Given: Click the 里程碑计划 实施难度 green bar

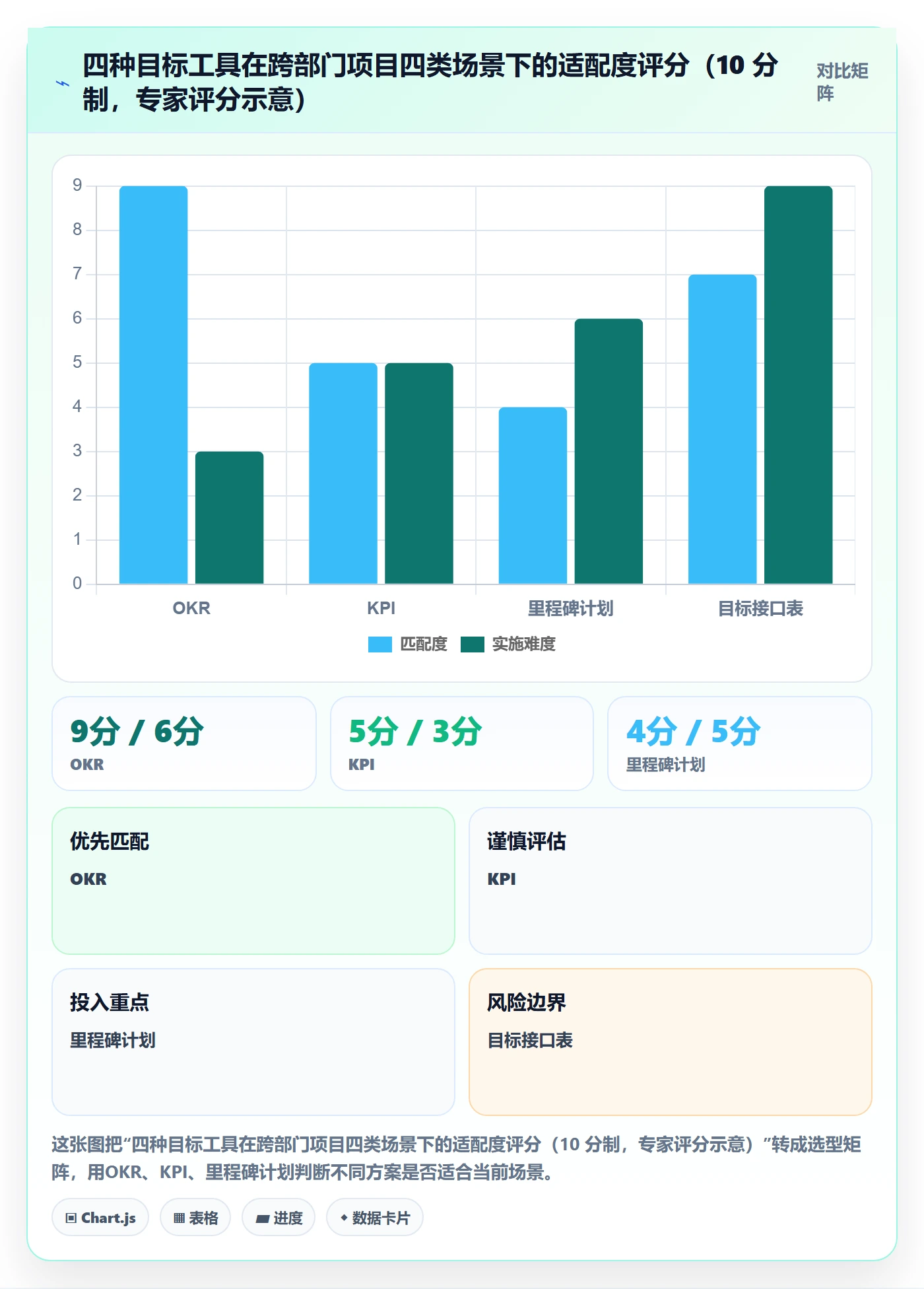Looking at the screenshot, I should point(609,451).
